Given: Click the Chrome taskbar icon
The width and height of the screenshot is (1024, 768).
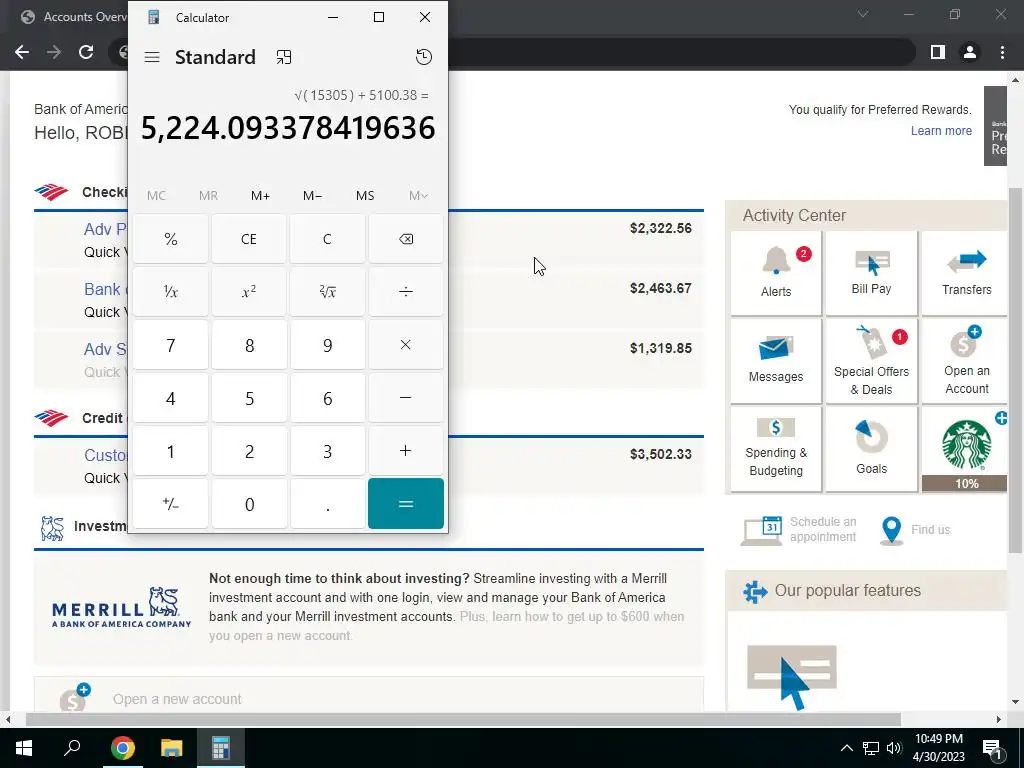Looking at the screenshot, I should 122,748.
